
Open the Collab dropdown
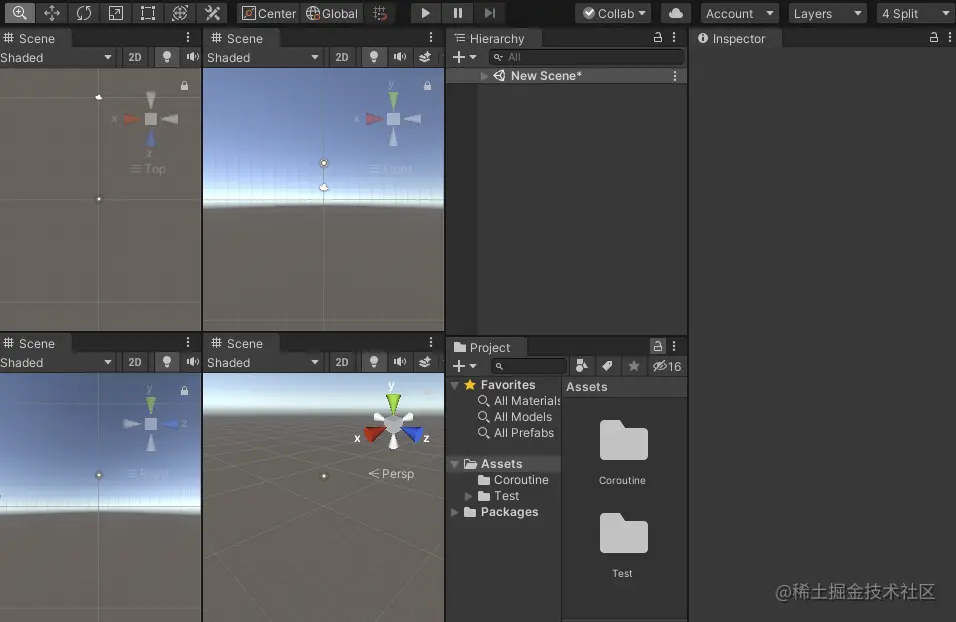coord(613,13)
